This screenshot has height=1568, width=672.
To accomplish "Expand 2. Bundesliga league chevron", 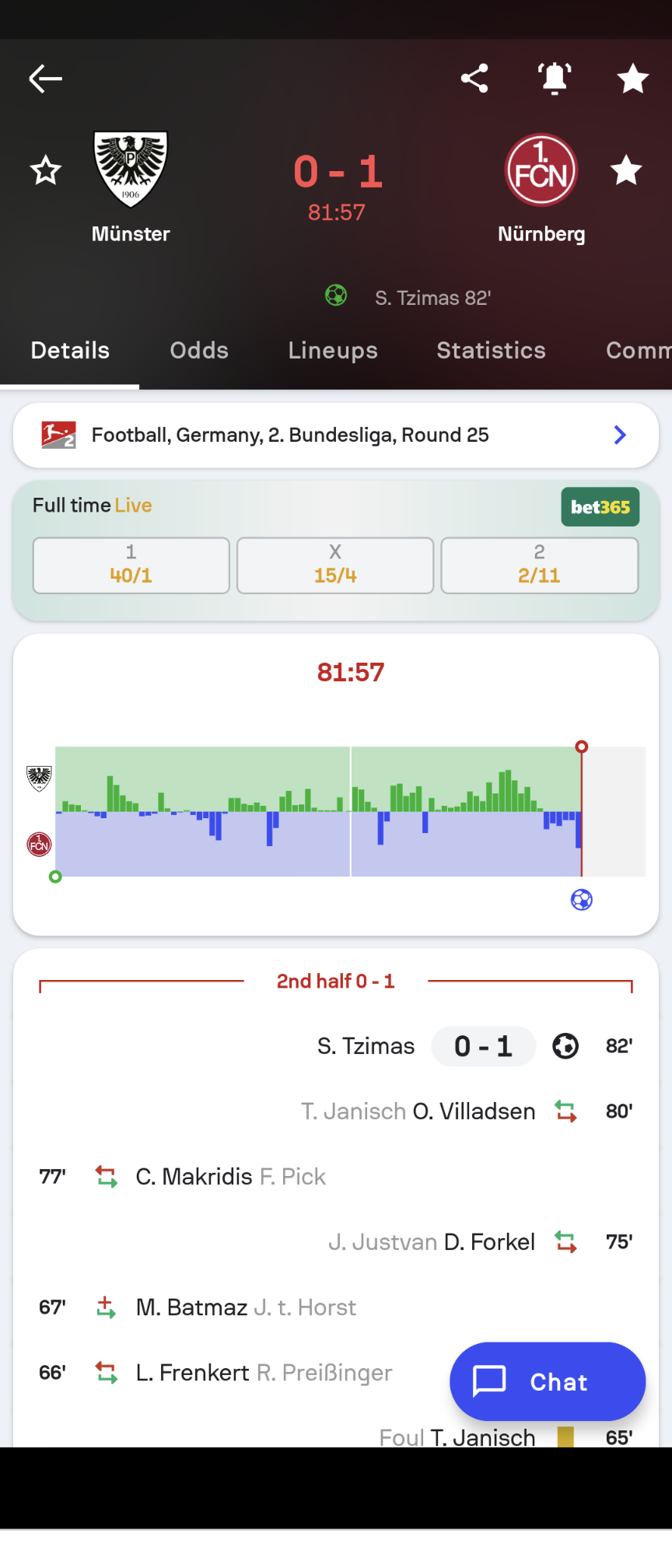I will (620, 435).
